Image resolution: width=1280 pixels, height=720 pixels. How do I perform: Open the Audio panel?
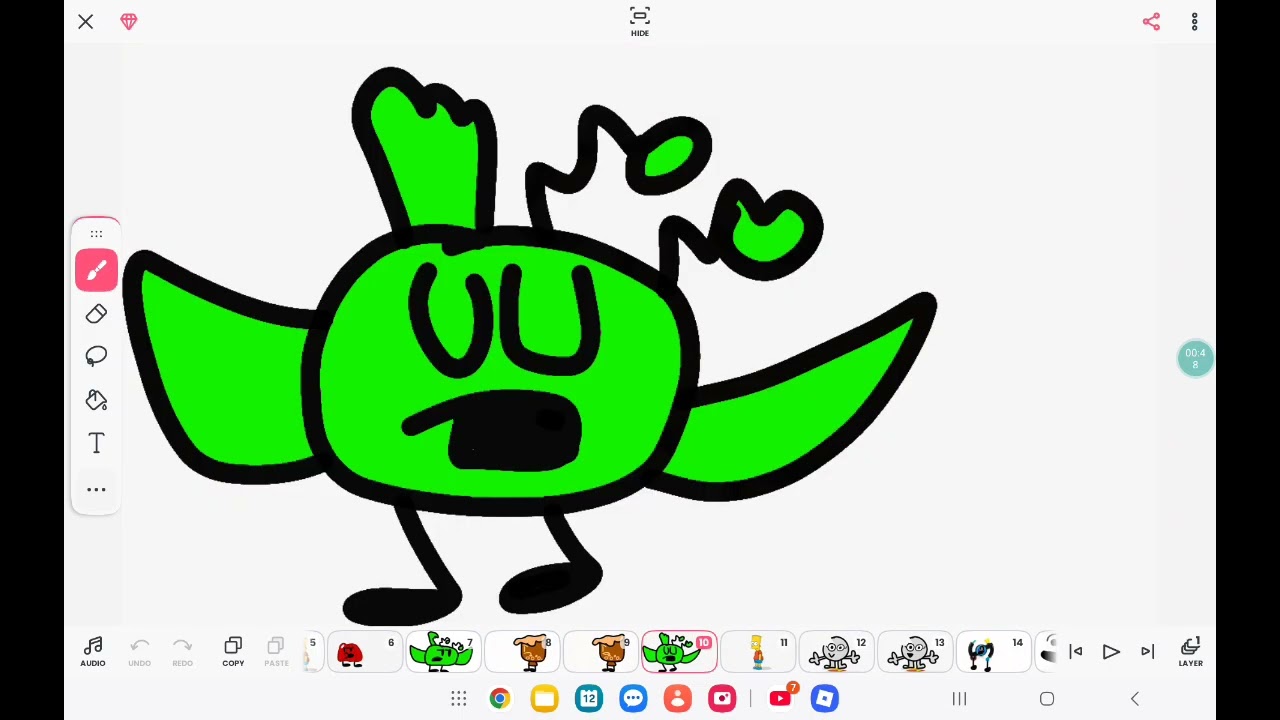(93, 652)
